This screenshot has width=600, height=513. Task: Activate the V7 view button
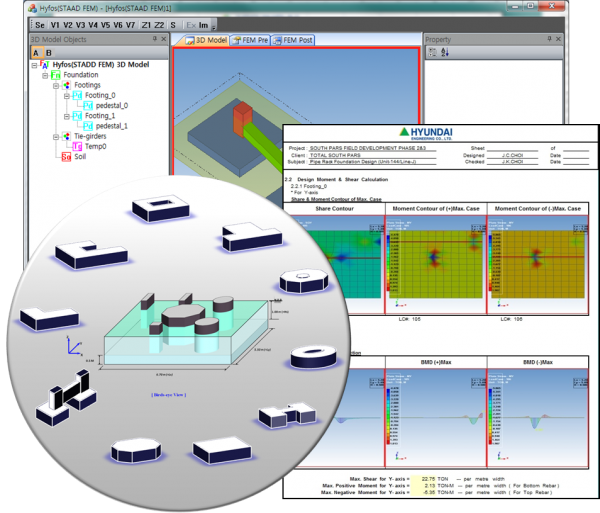tap(131, 23)
